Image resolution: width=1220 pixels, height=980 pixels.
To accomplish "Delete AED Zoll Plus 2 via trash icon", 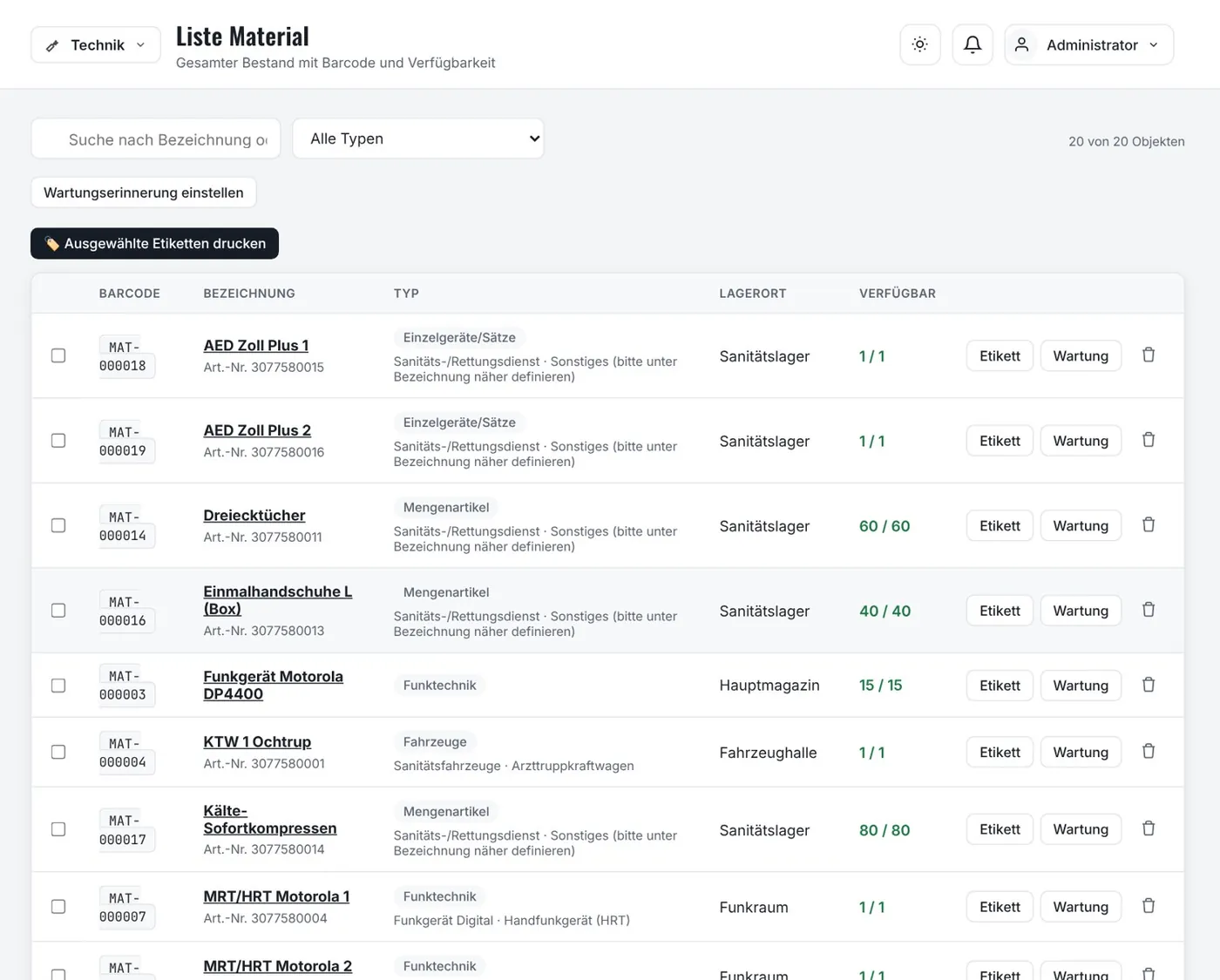I will (x=1149, y=440).
